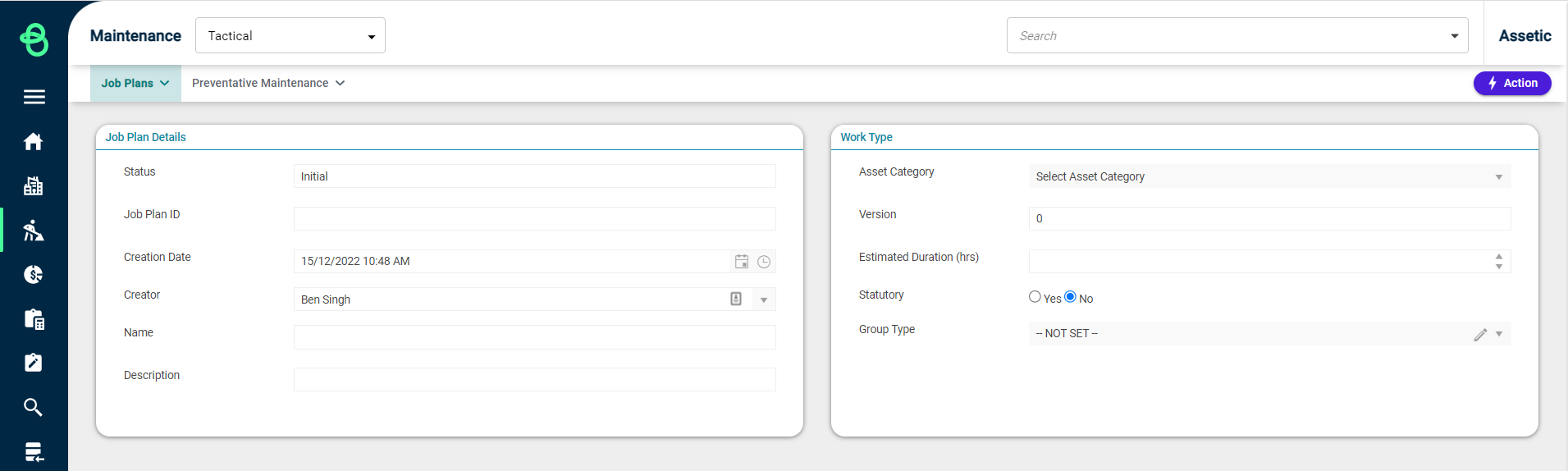The width and height of the screenshot is (1568, 471).
Task: Open the Select Asset Category dropdown
Action: (1269, 176)
